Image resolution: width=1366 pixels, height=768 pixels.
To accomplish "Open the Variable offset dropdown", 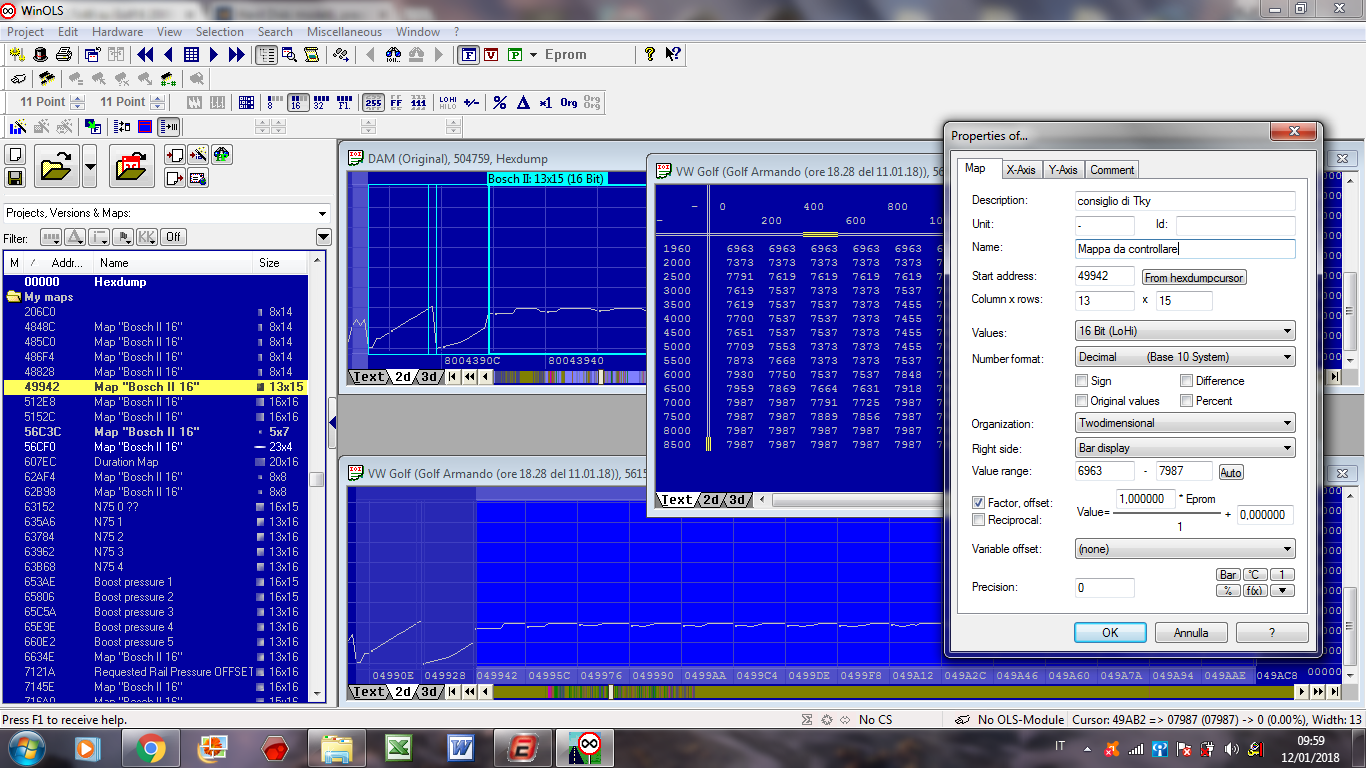I will pyautogui.click(x=1185, y=549).
